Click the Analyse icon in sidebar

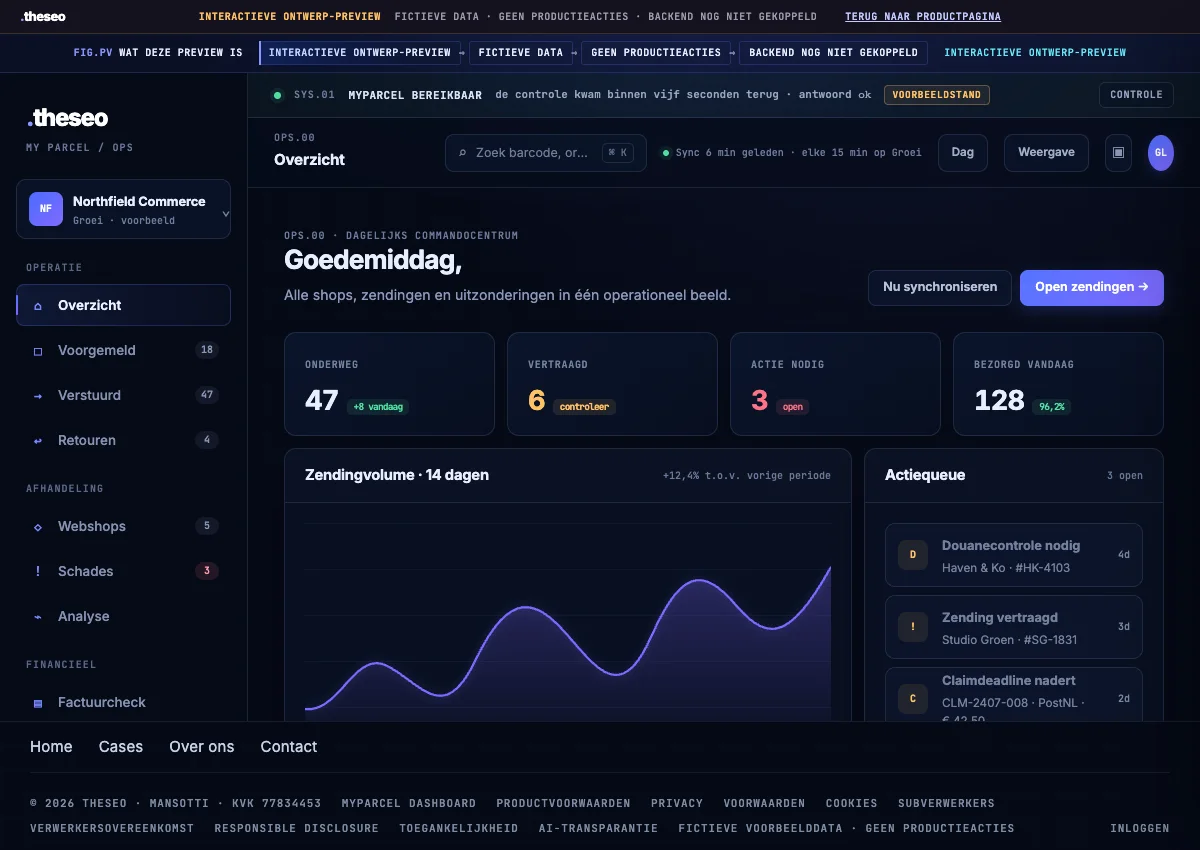click(38, 617)
